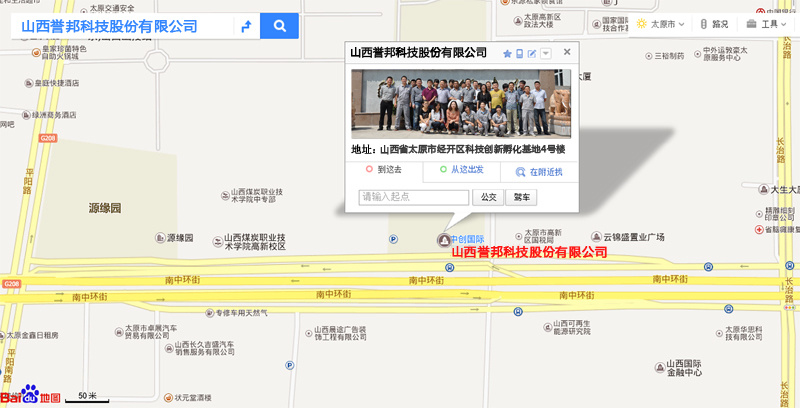Click the Baidu 地图 logo
The image size is (800, 408).
(x=31, y=395)
